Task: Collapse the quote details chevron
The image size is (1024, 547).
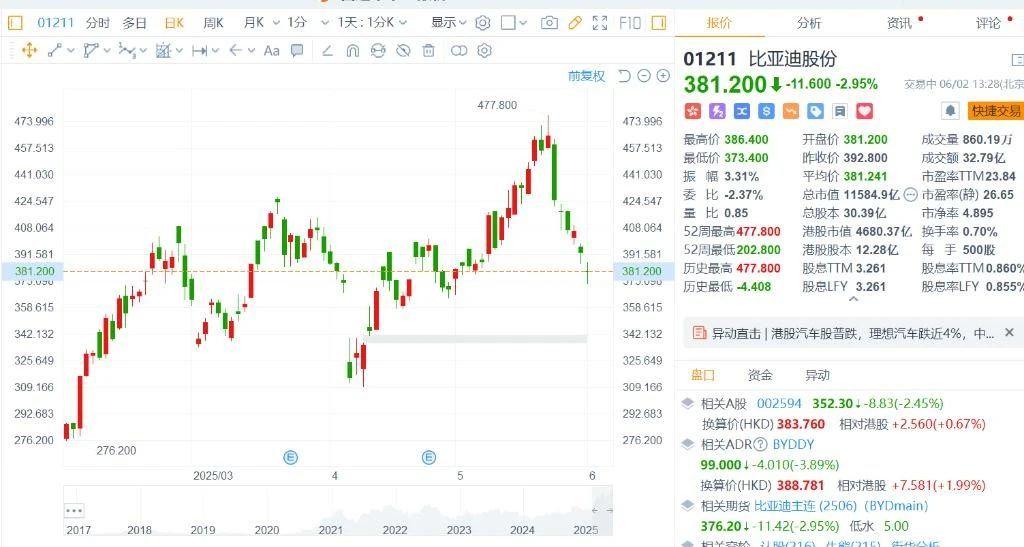Action: [853, 298]
